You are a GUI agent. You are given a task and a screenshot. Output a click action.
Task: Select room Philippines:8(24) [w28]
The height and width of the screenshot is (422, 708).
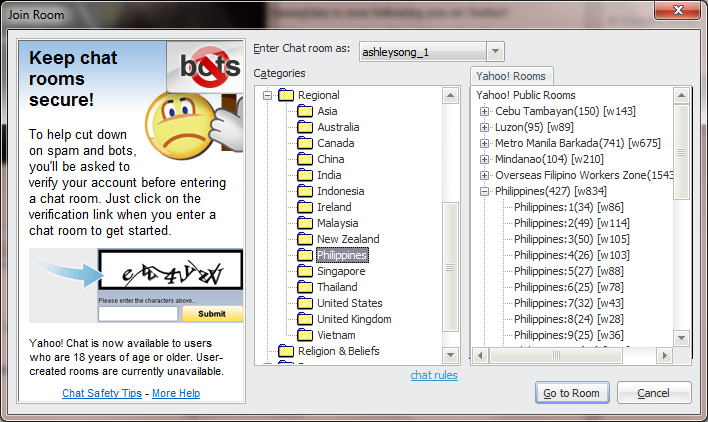pyautogui.click(x=569, y=320)
